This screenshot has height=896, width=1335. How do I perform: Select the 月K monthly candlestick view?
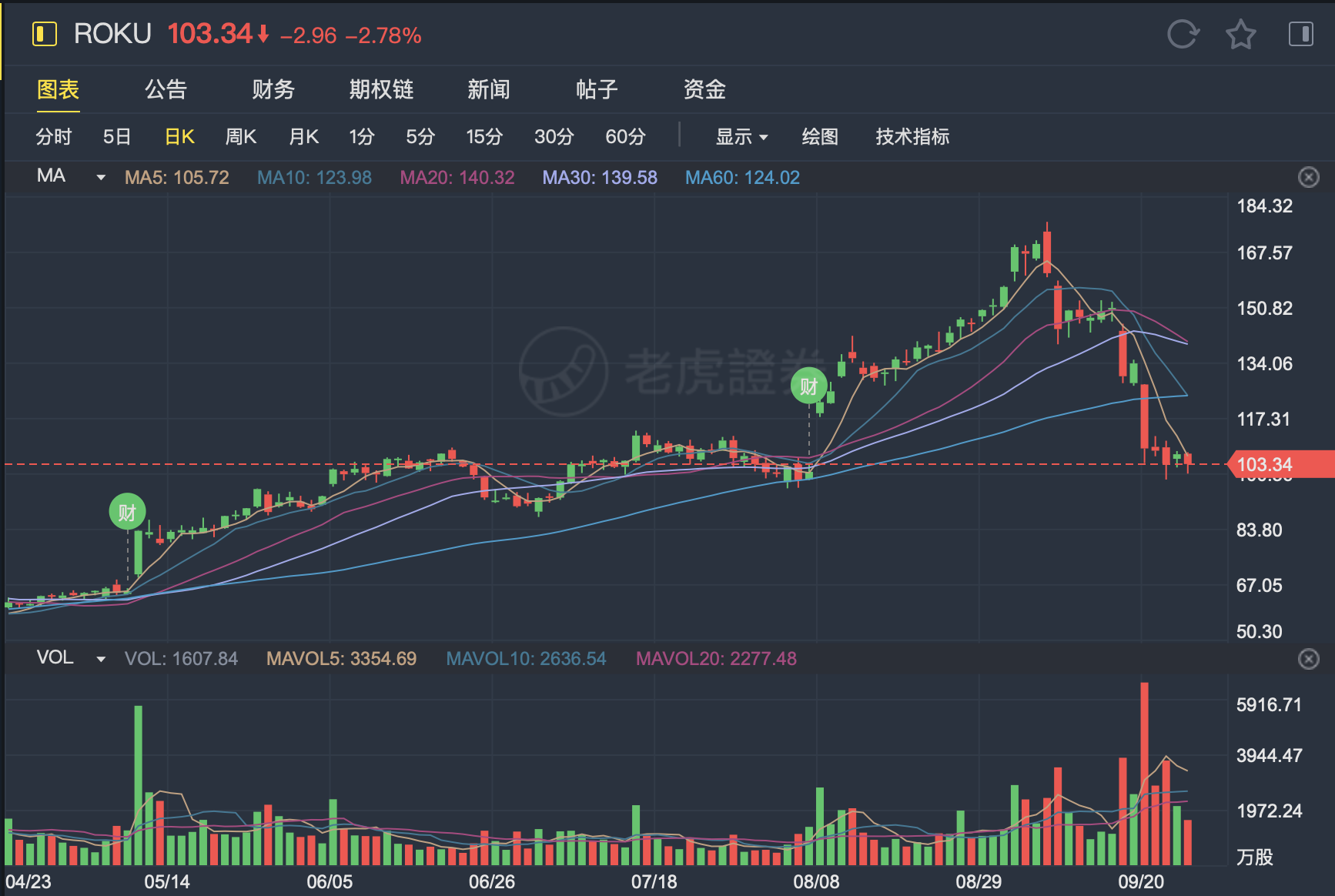pos(303,136)
